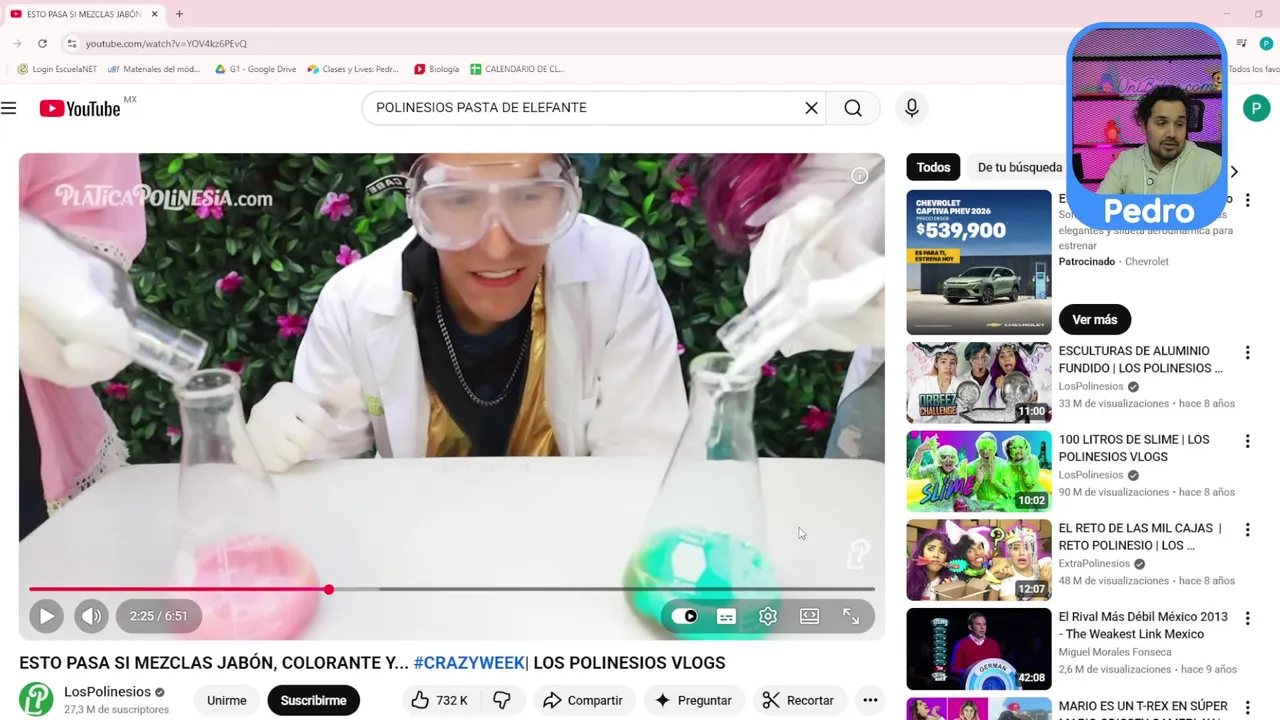This screenshot has width=1280, height=720.
Task: Toggle autoplay switch in player
Action: click(x=685, y=616)
